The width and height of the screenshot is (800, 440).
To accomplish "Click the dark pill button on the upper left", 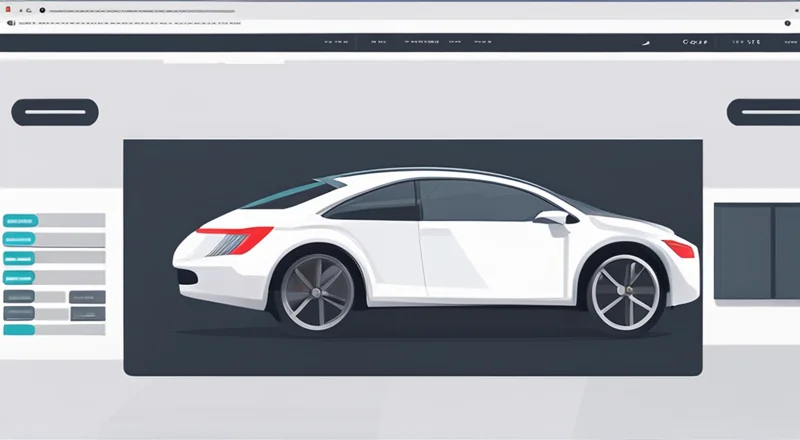I will [55, 112].
